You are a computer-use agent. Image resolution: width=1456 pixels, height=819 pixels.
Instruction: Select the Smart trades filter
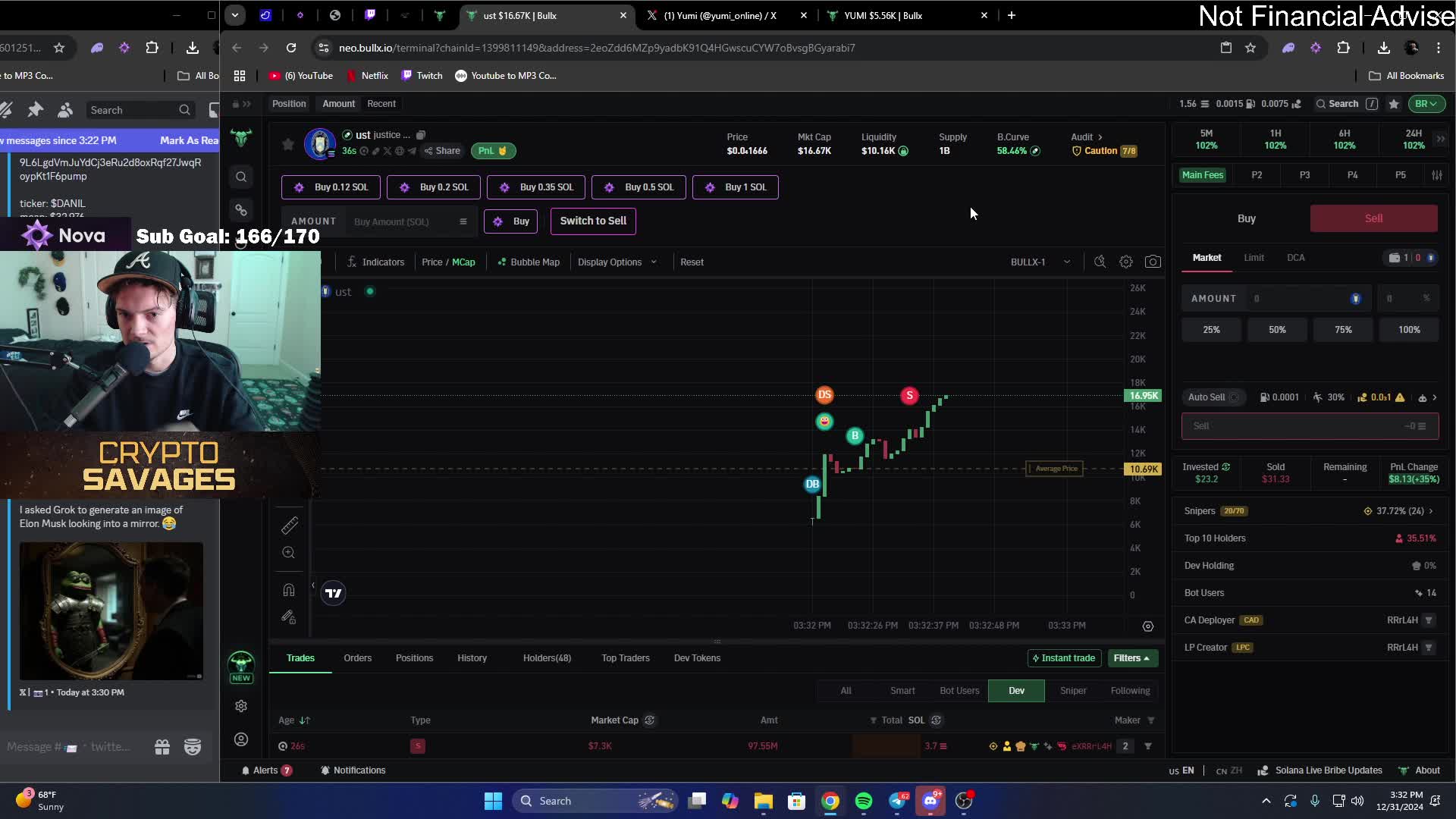coord(902,691)
